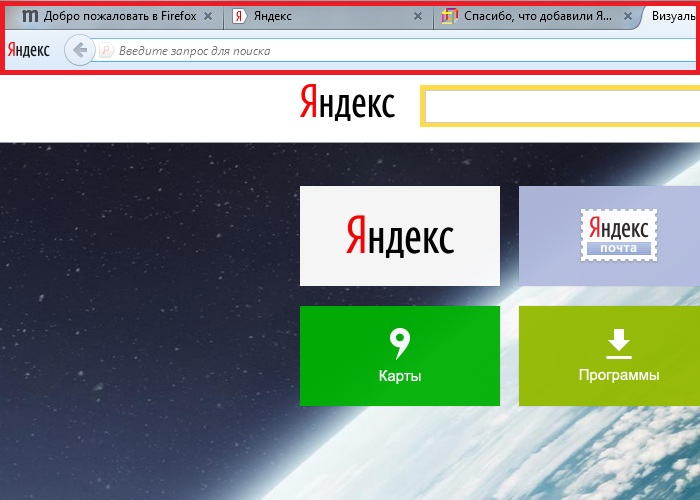Open the white Яндекс bookmark tile
This screenshot has width=700, height=500.
pos(400,236)
